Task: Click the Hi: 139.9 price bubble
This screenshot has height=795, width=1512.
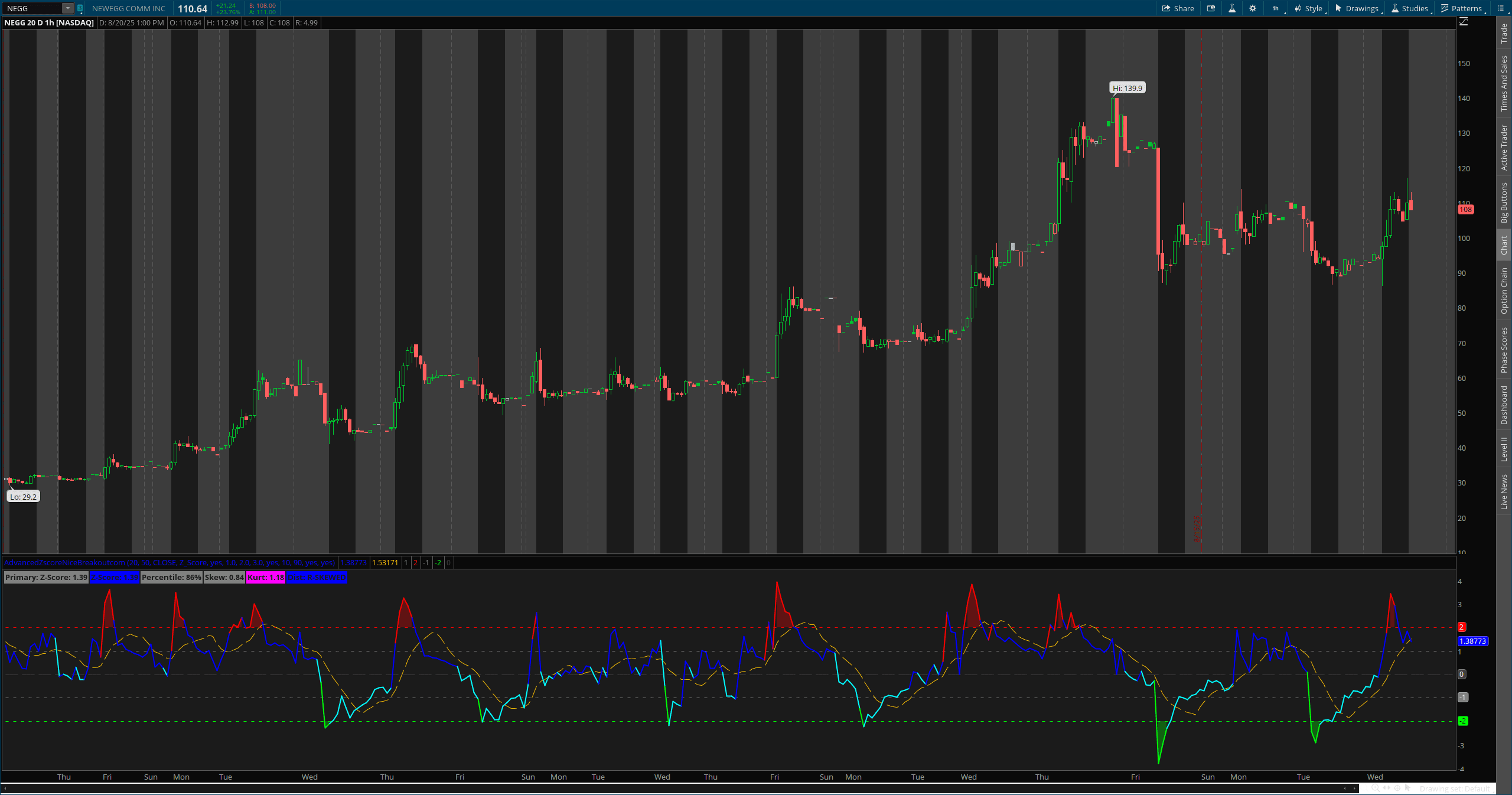Action: [1126, 87]
